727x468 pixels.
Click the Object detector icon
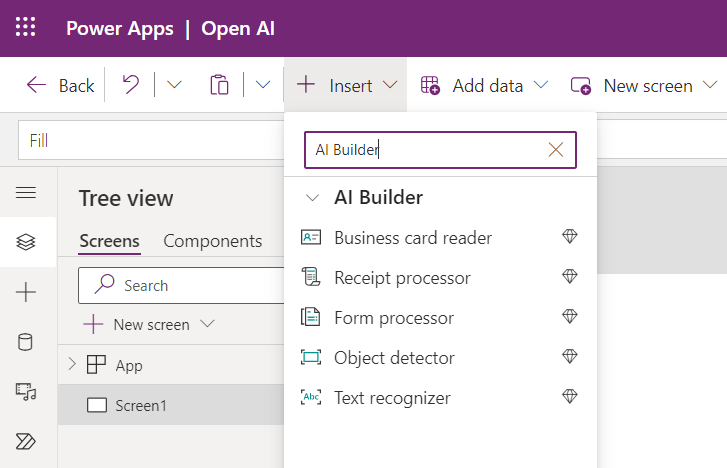(311, 358)
